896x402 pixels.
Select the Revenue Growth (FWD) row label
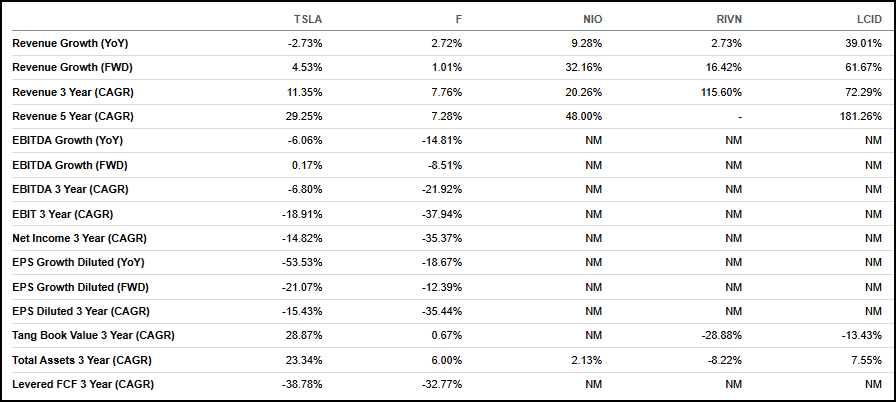click(x=72, y=68)
